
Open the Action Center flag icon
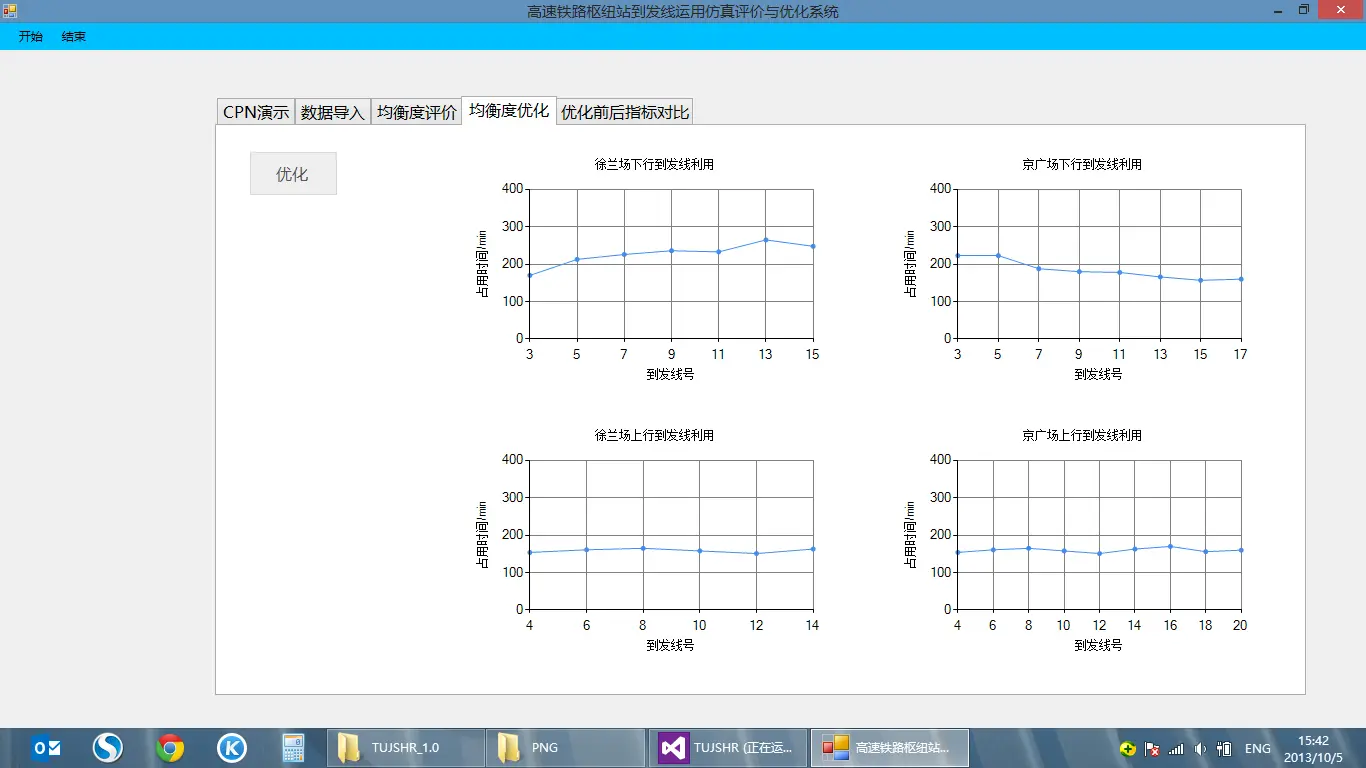click(x=1152, y=749)
